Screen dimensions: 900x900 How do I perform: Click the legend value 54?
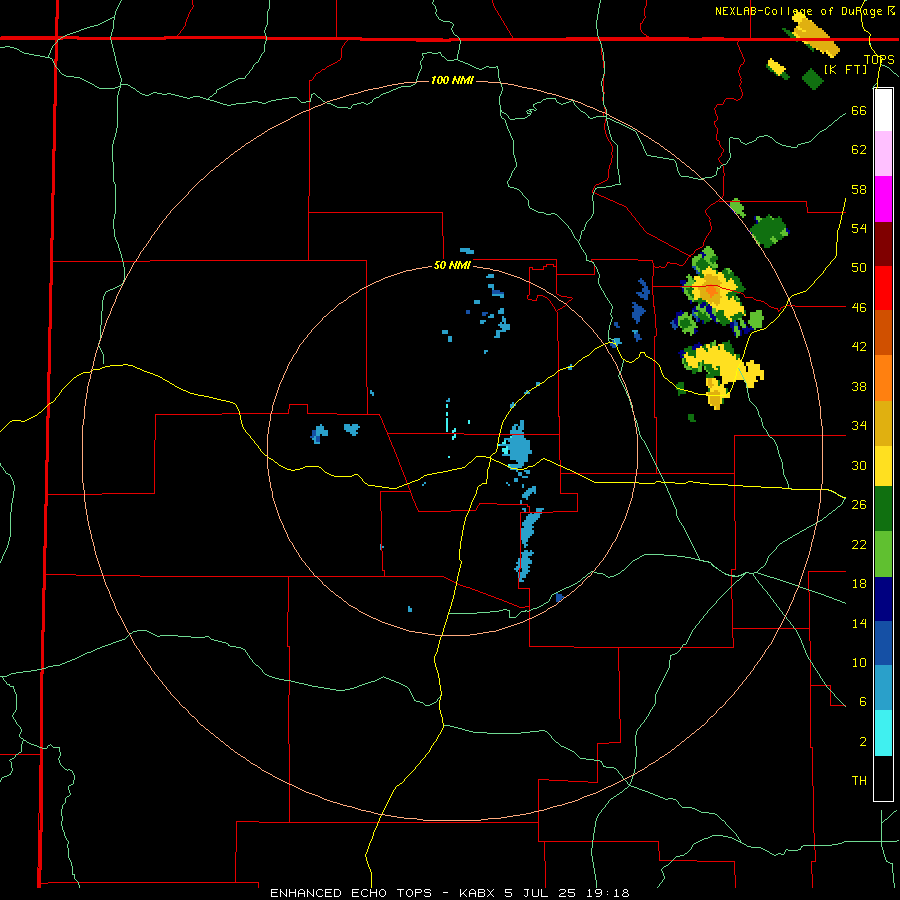tap(859, 228)
